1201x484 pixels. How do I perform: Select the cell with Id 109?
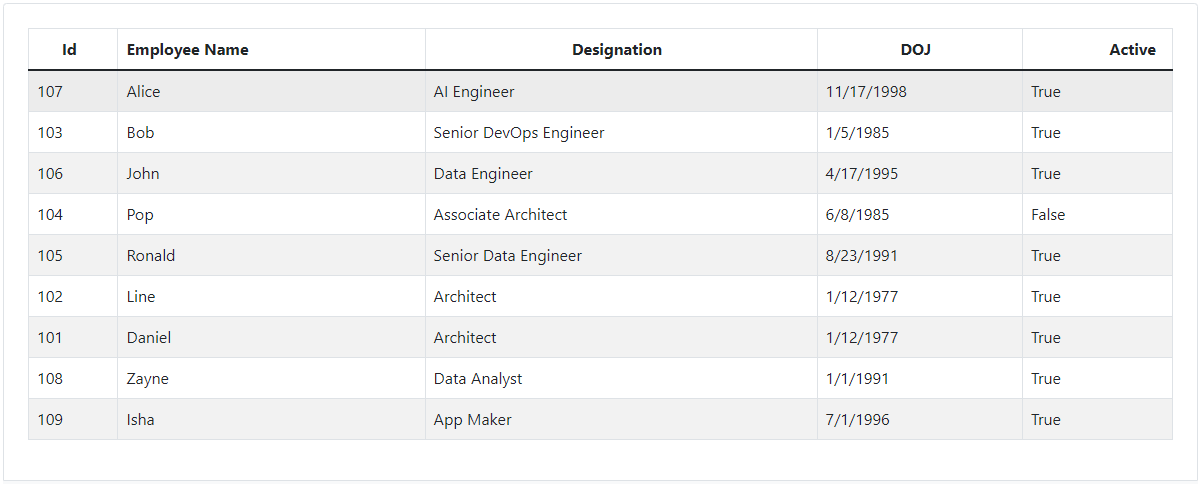point(51,420)
